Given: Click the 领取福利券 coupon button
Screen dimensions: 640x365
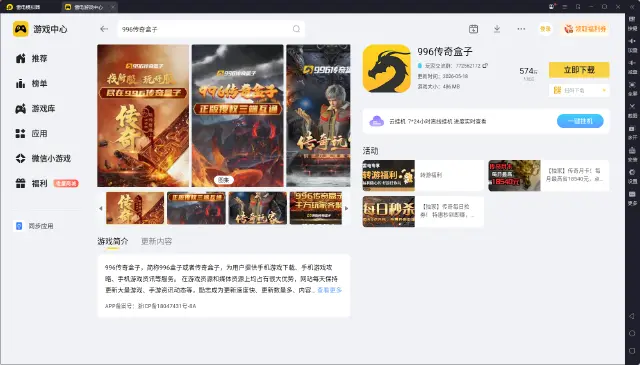Looking at the screenshot, I should [585, 29].
